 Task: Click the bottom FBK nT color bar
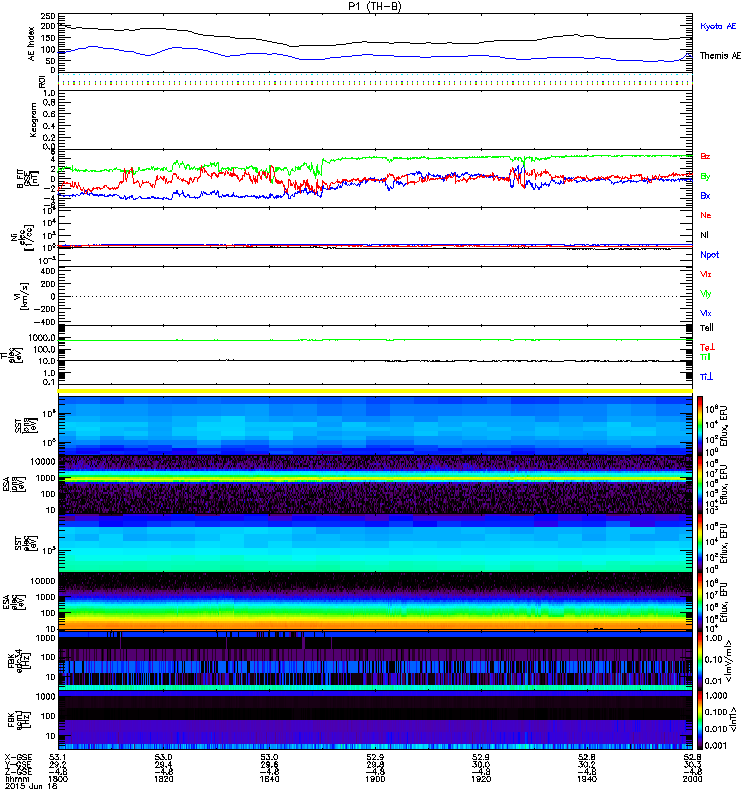pos(701,718)
